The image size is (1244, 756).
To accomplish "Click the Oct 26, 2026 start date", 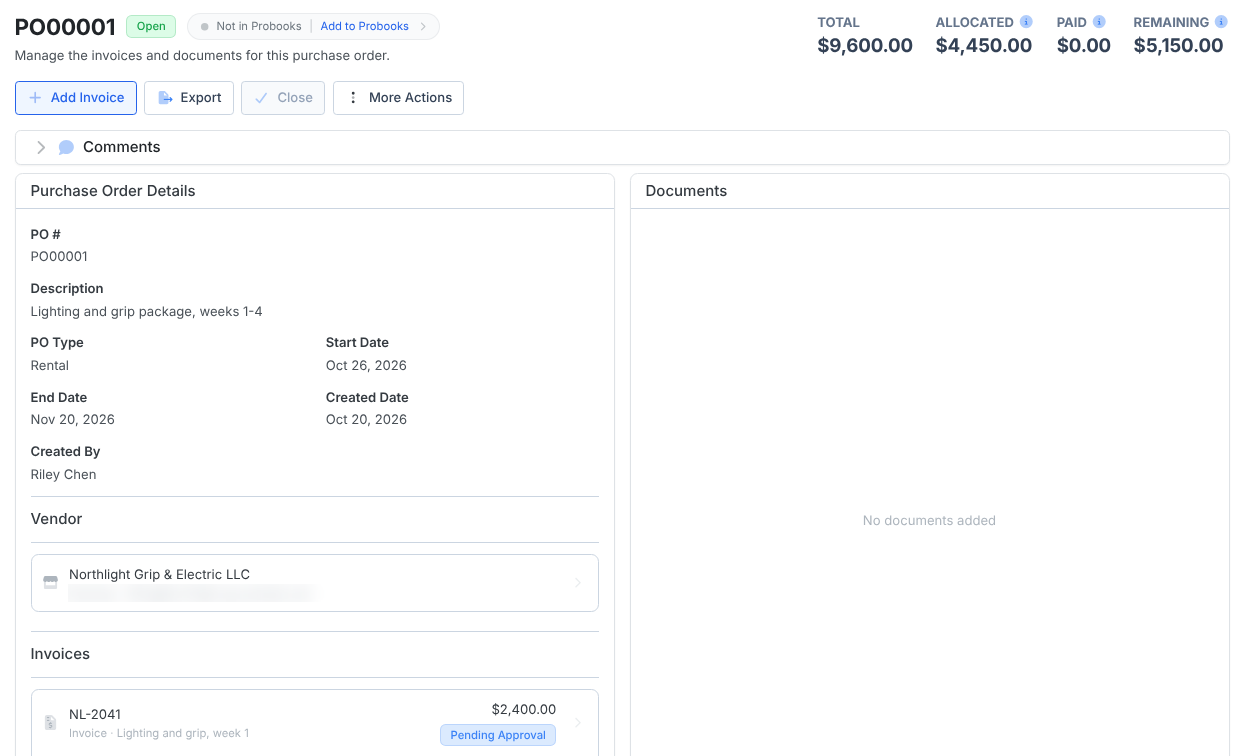I will pos(366,366).
